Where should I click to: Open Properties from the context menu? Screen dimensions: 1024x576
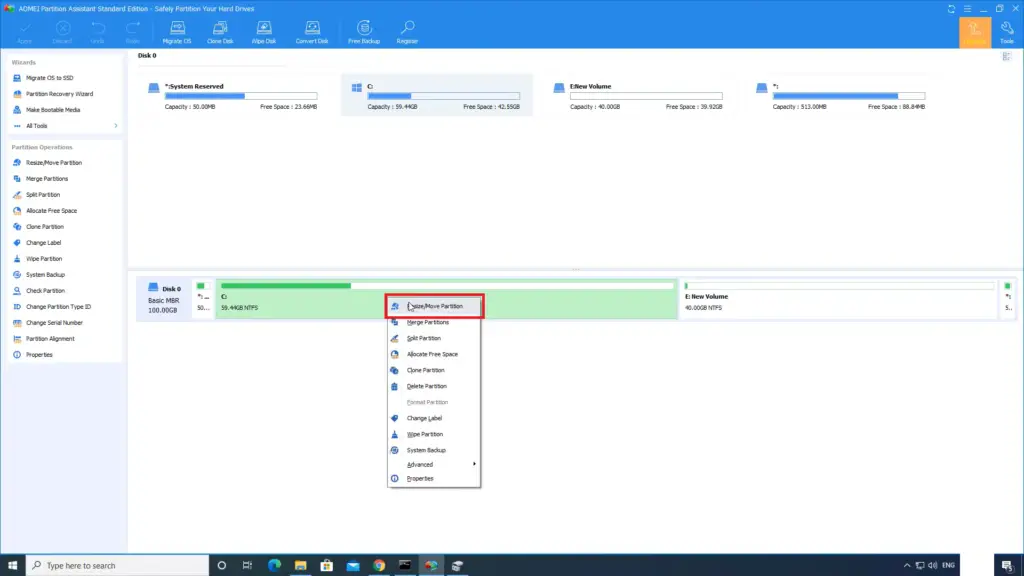coord(434,479)
